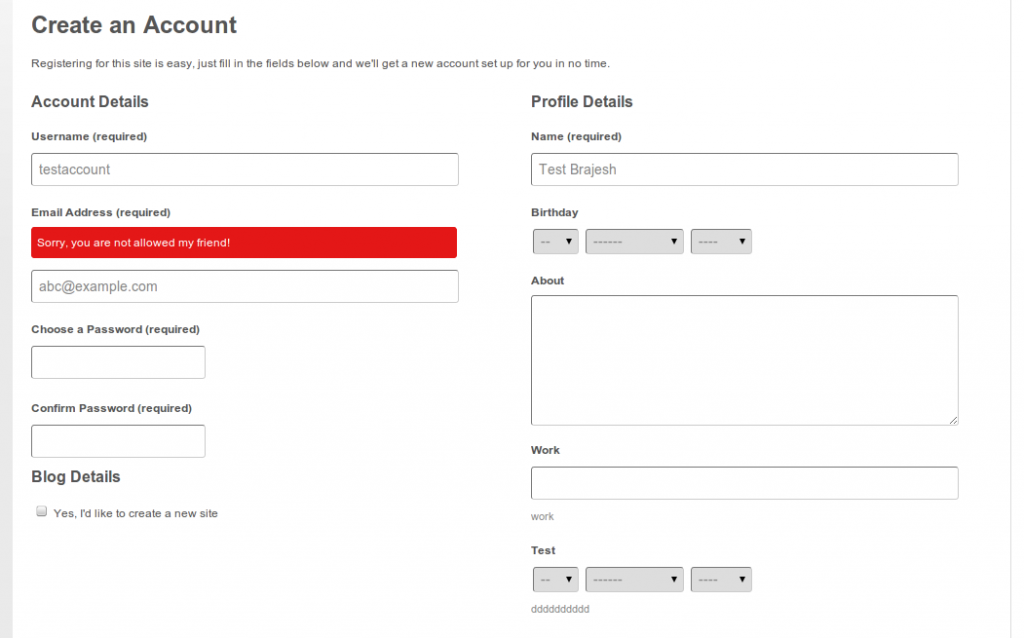Click the Choose a Password field

[x=117, y=361]
